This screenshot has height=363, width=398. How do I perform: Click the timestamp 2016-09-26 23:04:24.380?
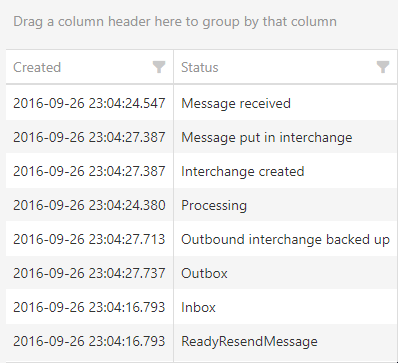[89, 205]
